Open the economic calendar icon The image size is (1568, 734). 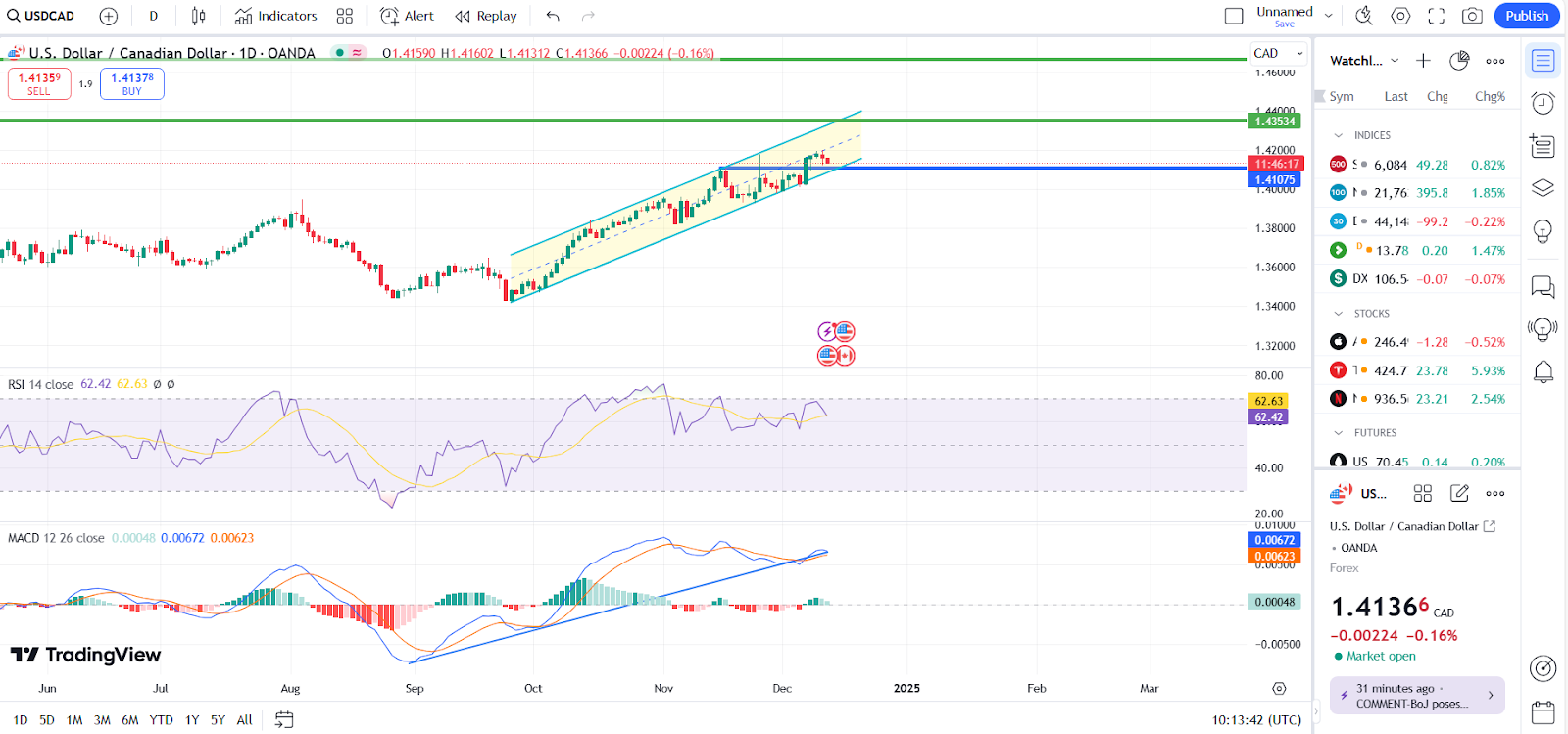coord(1543,711)
